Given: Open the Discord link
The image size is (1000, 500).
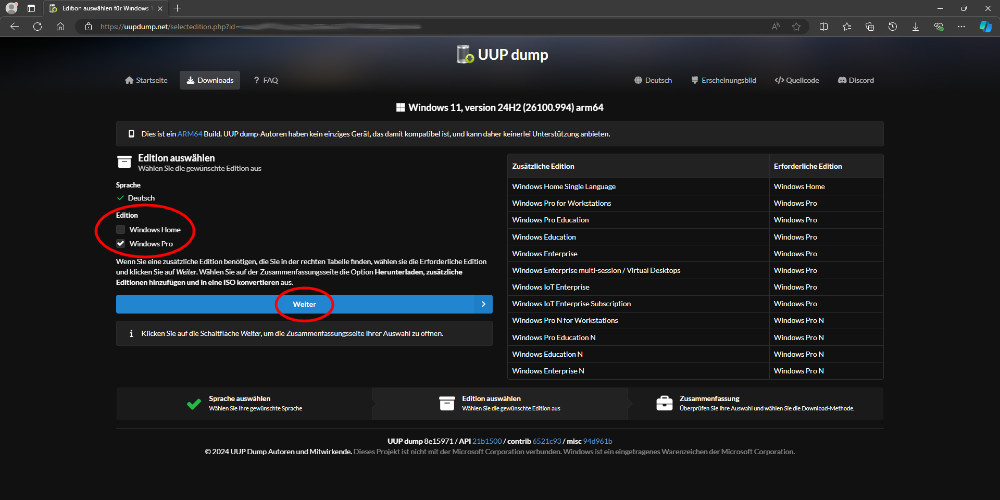Looking at the screenshot, I should (x=856, y=80).
